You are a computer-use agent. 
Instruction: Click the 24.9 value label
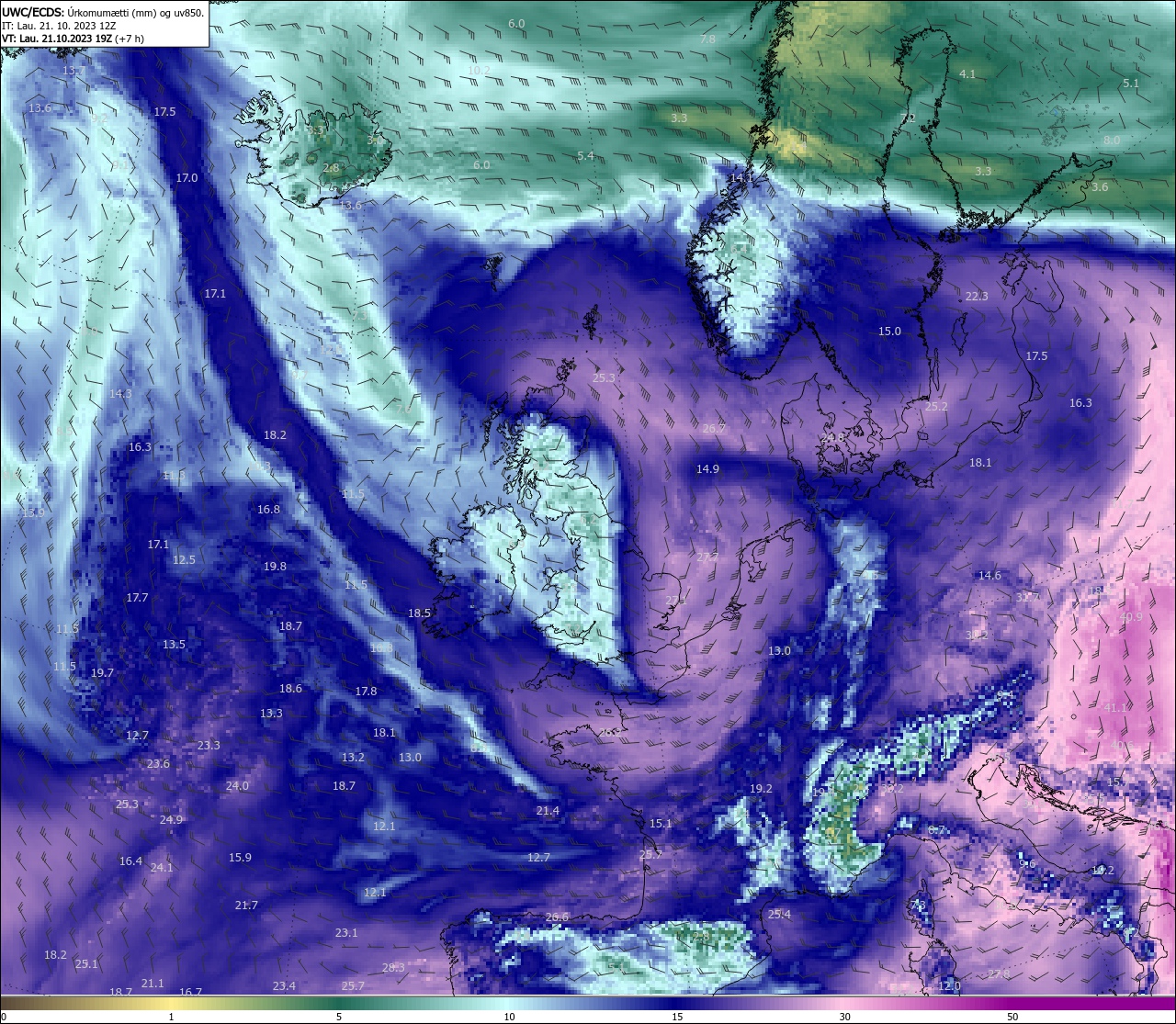tap(171, 820)
